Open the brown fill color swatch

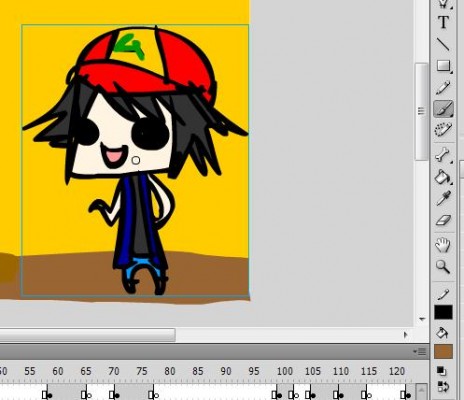[x=443, y=352]
